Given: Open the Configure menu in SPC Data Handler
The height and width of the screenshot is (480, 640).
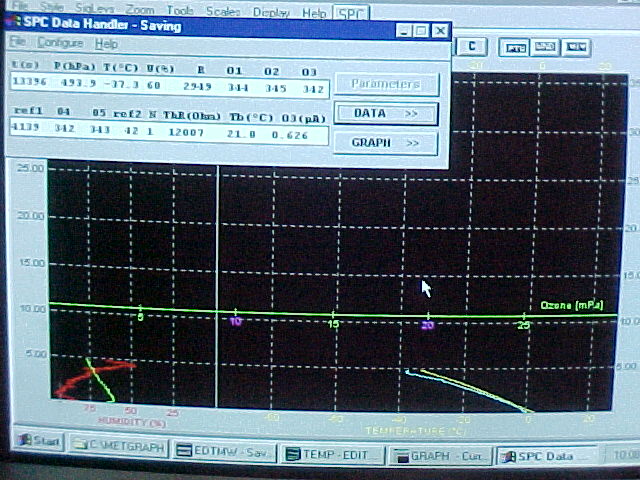Looking at the screenshot, I should 60,43.
